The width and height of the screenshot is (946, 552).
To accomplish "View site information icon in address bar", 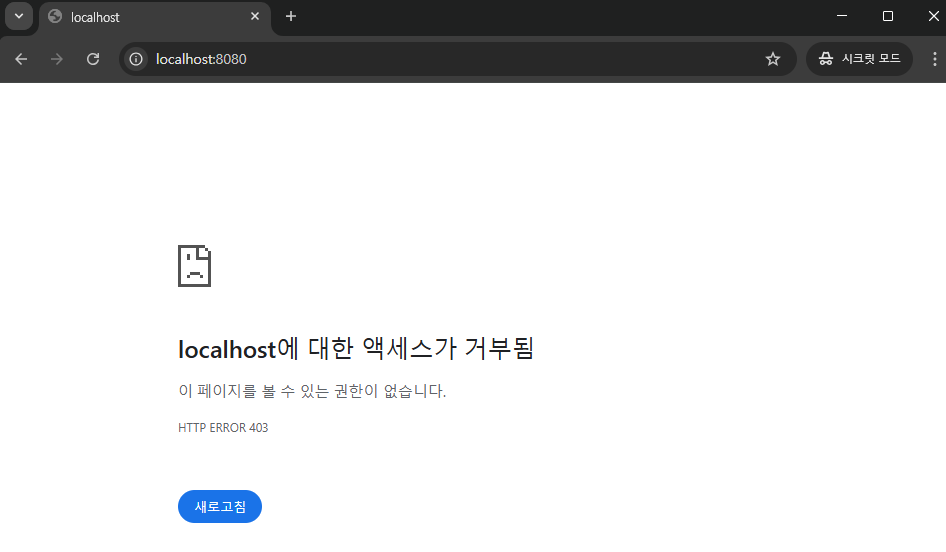I will point(136,59).
